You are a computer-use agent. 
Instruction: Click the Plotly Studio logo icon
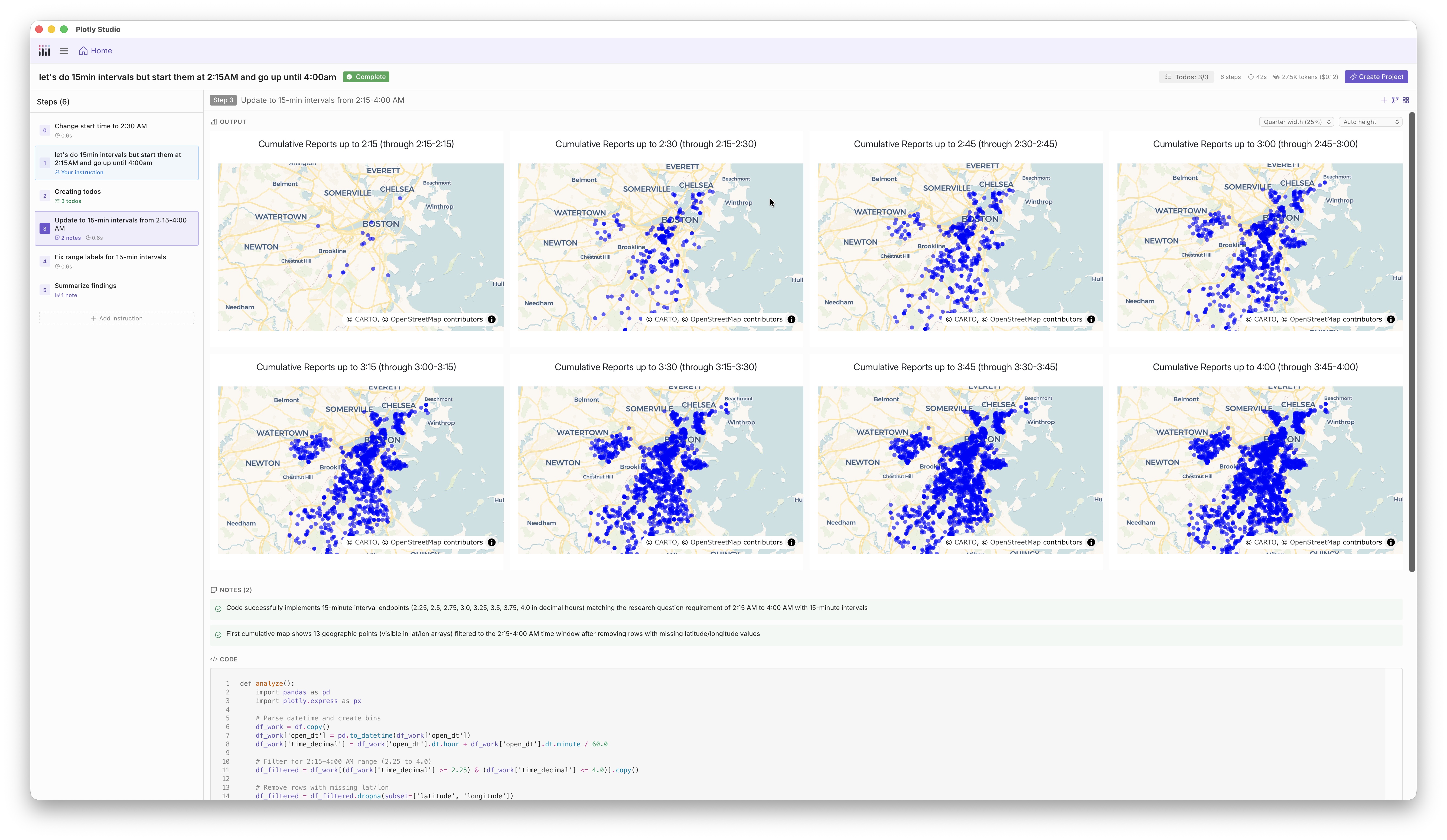[44, 51]
